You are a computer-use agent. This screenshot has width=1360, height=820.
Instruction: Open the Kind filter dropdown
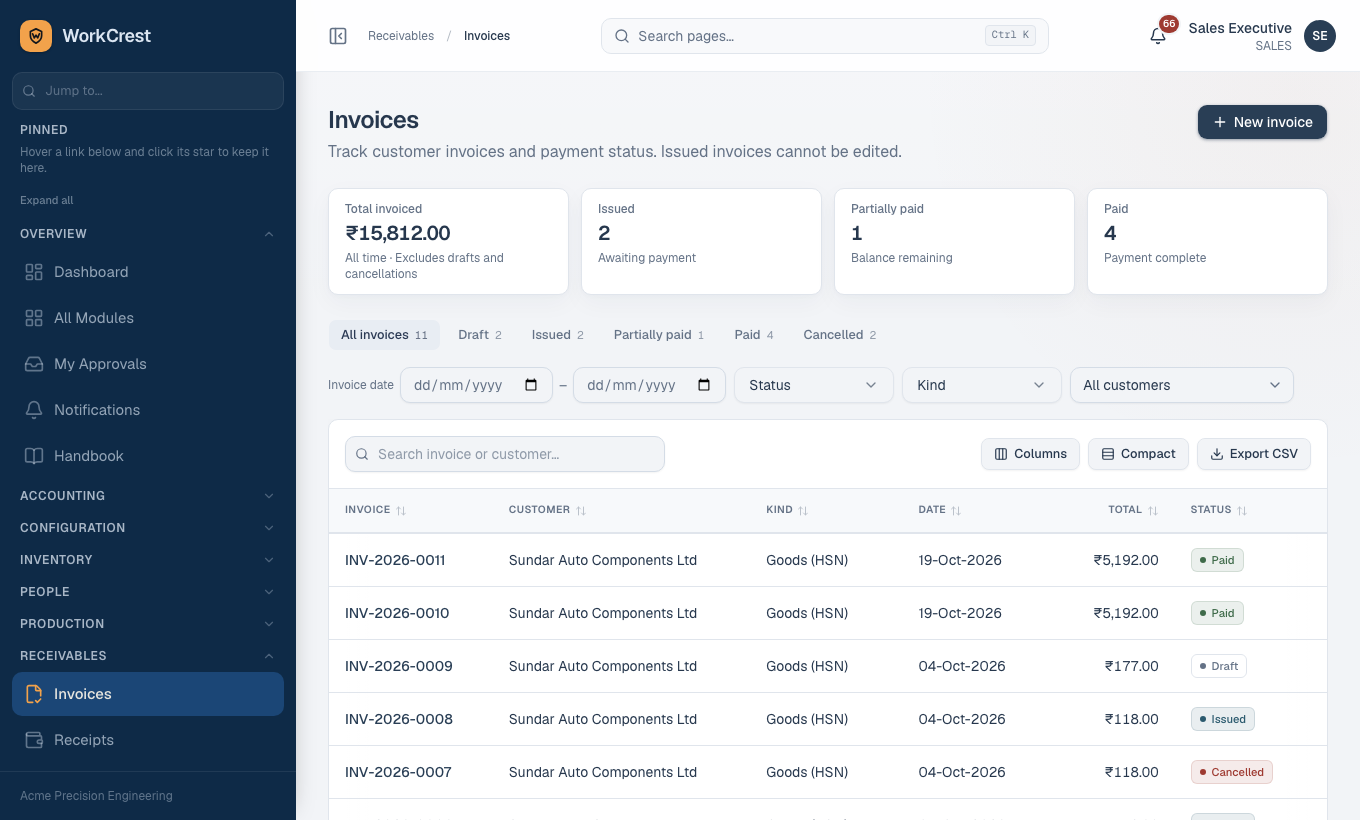(x=982, y=385)
